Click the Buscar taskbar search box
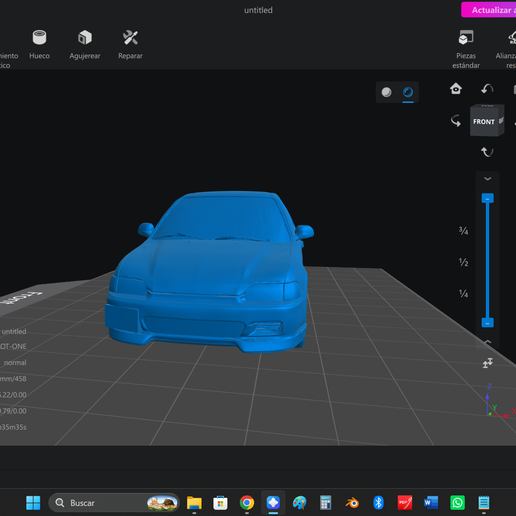 click(x=114, y=503)
